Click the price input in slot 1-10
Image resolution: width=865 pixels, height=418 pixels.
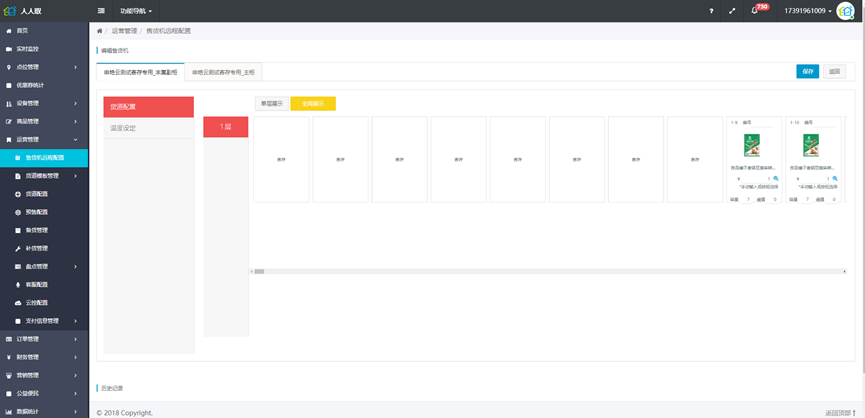click(x=818, y=179)
